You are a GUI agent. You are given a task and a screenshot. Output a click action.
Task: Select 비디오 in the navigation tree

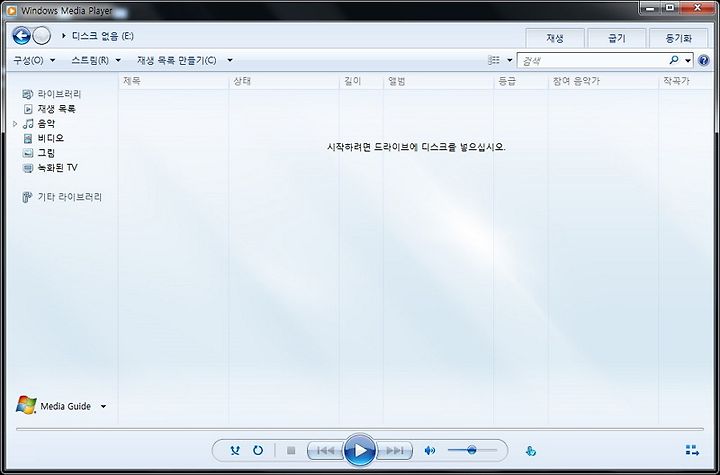pos(51,138)
